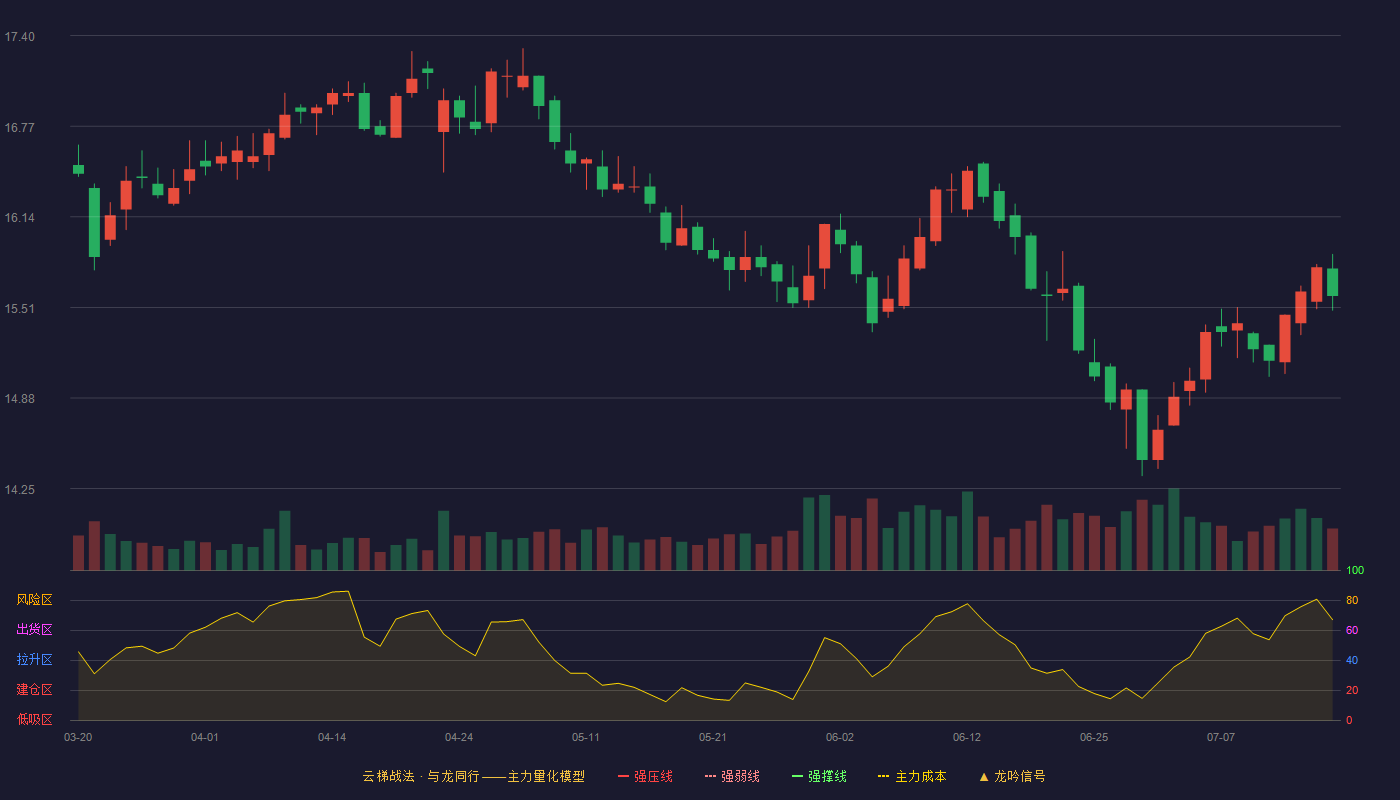Click the 04-14 date axis label

click(332, 737)
